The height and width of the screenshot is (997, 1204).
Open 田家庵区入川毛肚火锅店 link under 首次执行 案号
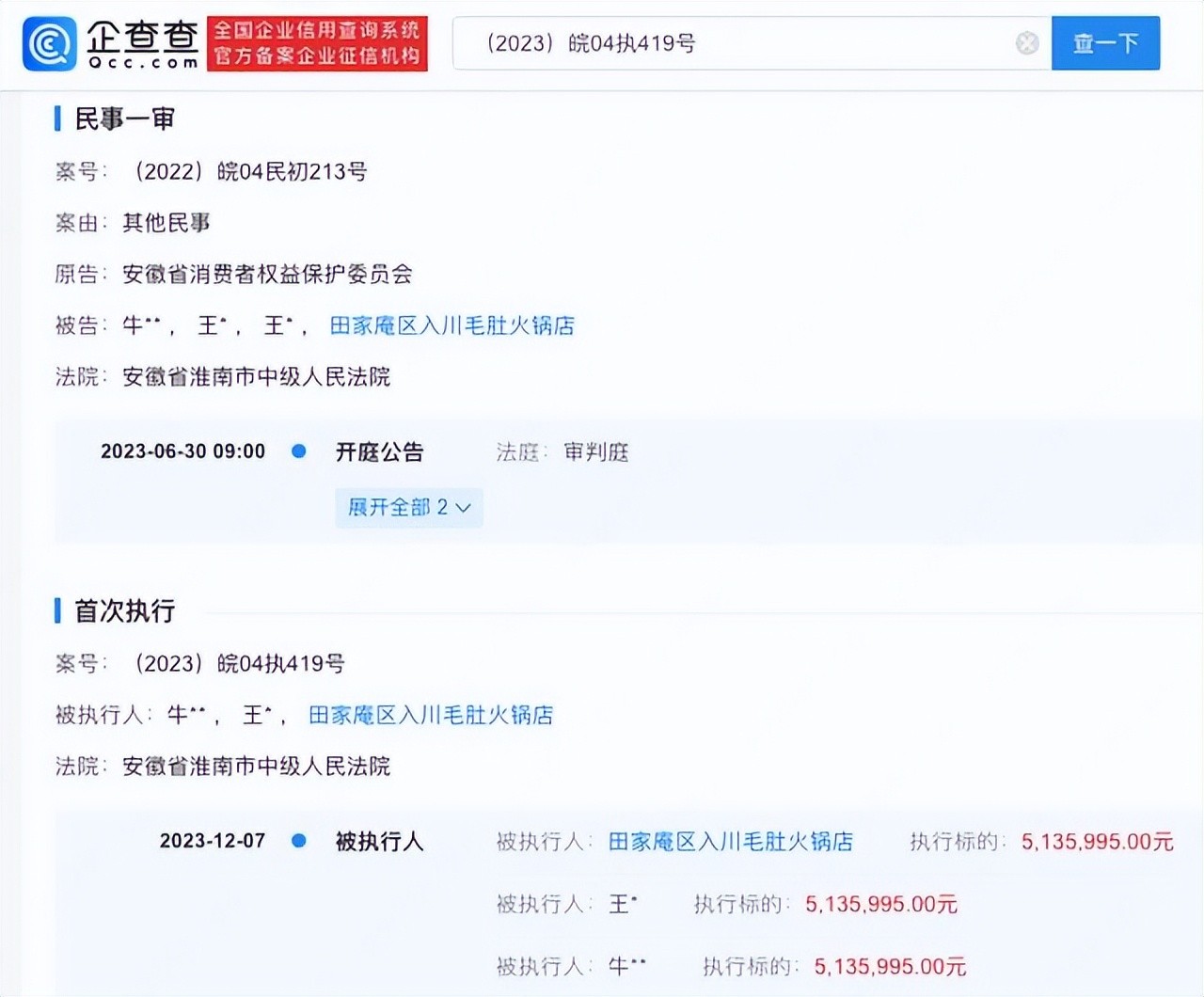[431, 715]
